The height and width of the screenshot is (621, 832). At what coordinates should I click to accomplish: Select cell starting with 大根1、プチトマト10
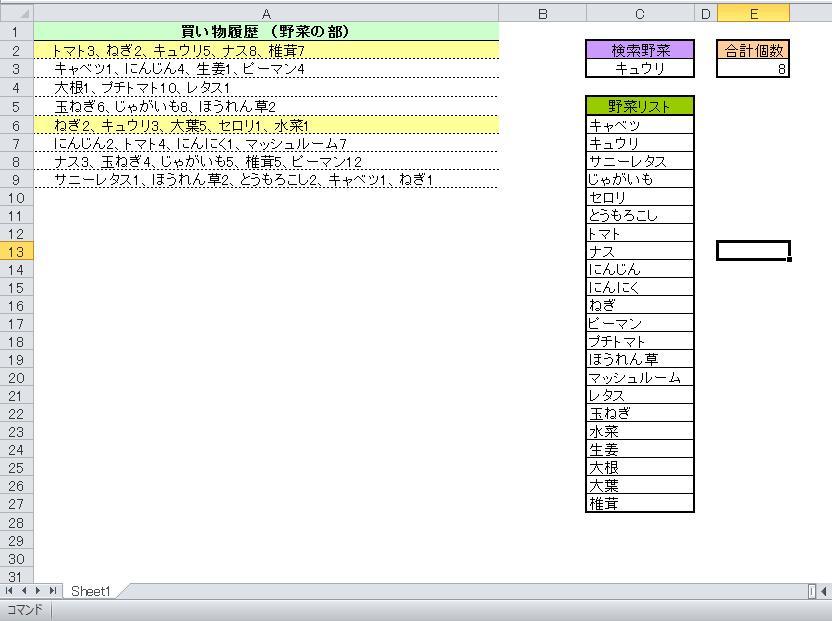click(266, 88)
